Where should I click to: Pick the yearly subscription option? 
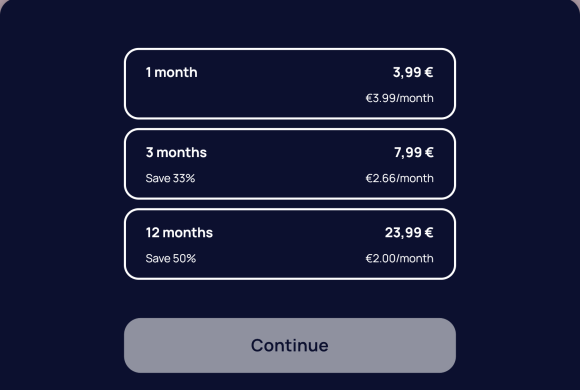pos(290,244)
